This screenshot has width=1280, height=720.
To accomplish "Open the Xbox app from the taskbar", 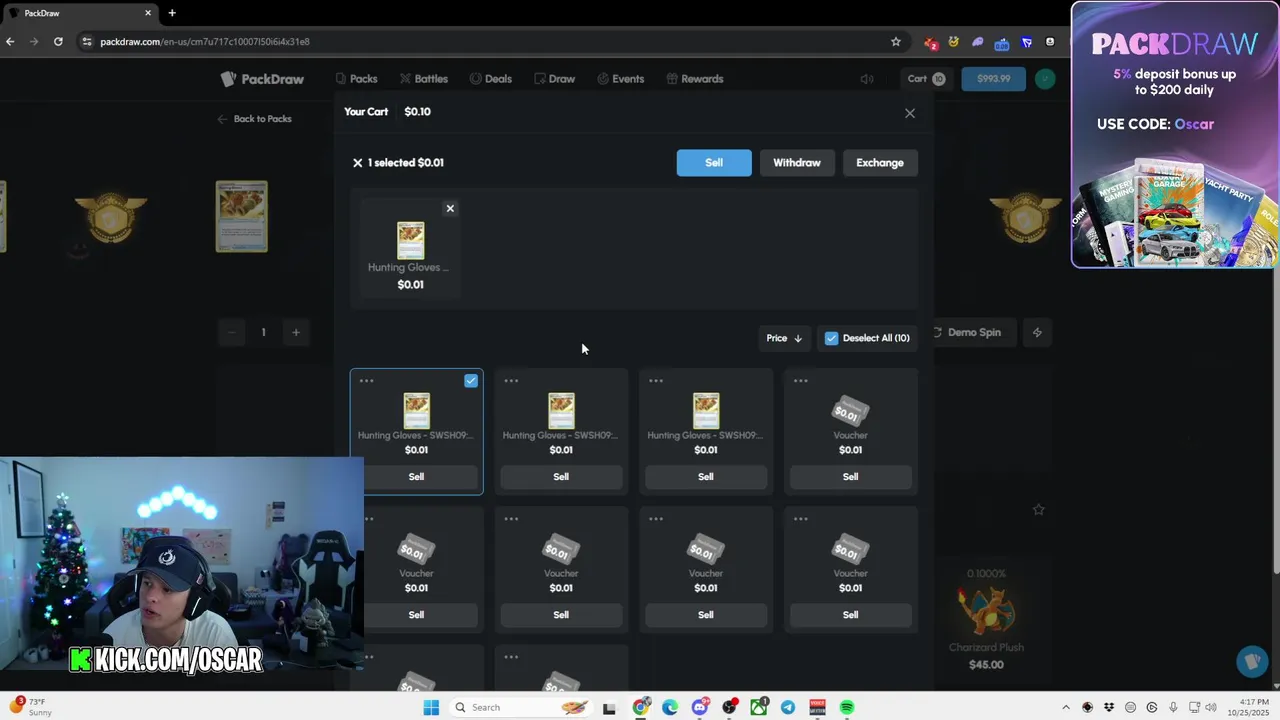I will point(759,707).
